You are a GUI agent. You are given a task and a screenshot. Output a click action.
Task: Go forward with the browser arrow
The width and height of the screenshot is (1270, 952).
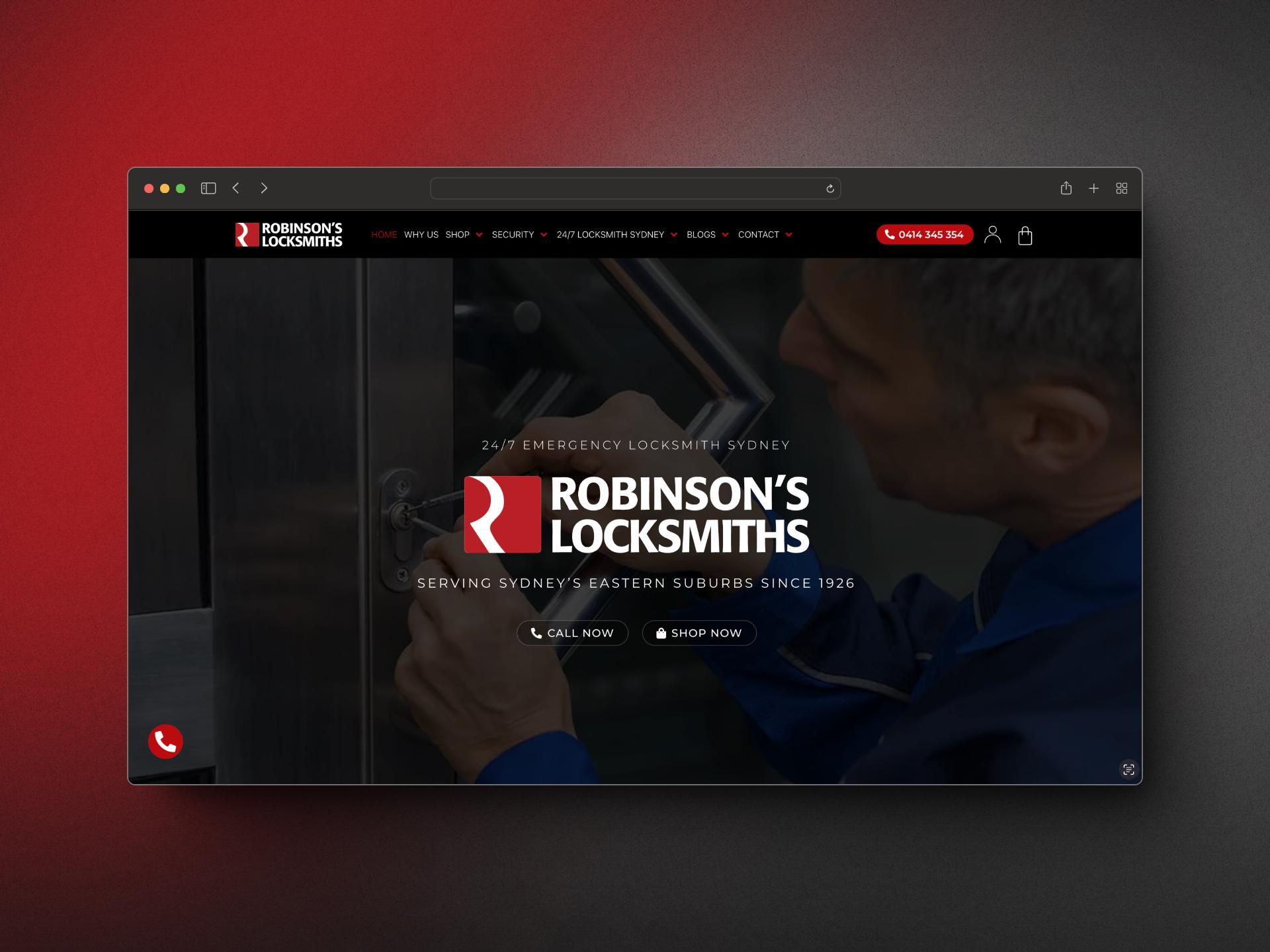(x=264, y=188)
